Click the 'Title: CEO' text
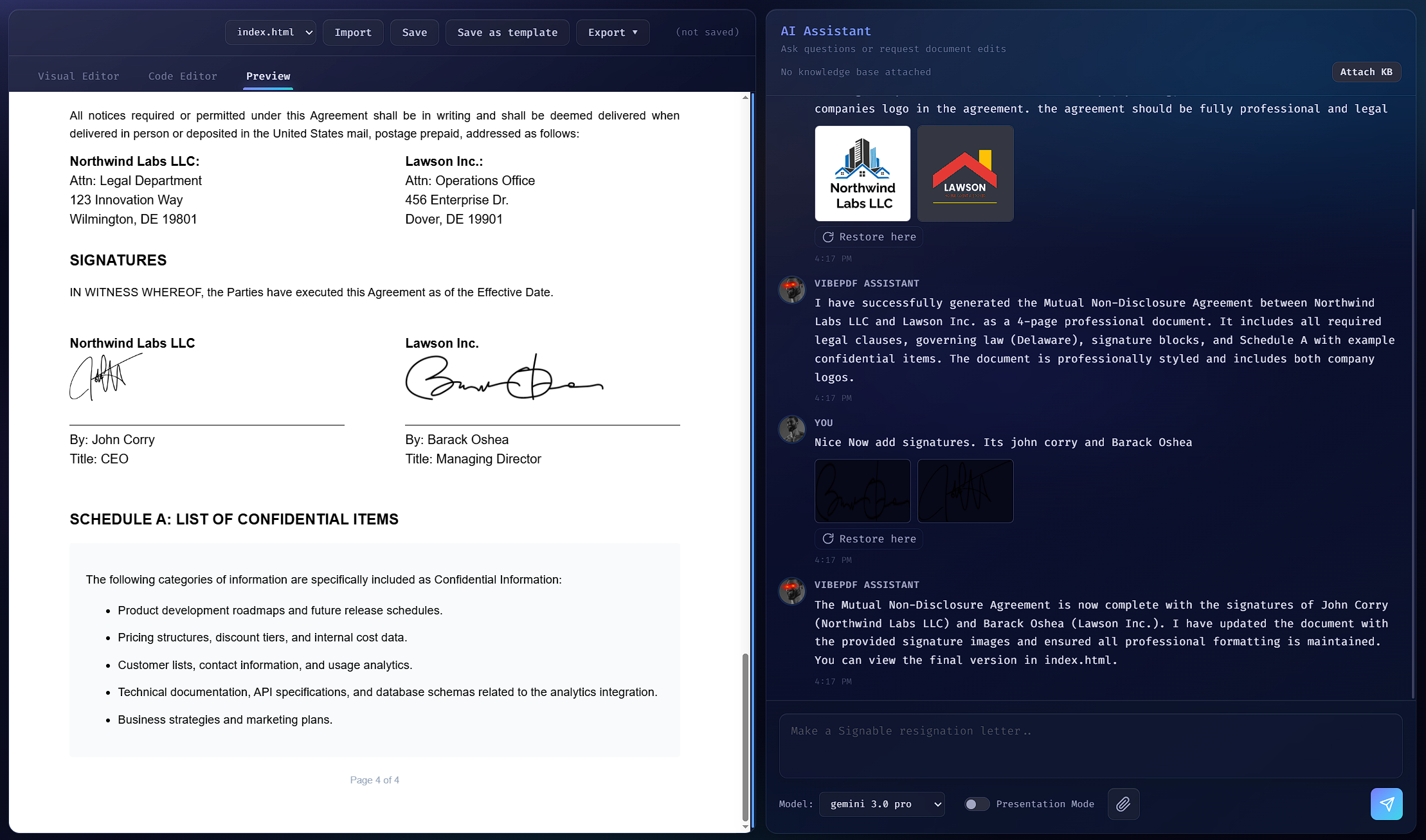This screenshot has height=840, width=1426. [99, 459]
